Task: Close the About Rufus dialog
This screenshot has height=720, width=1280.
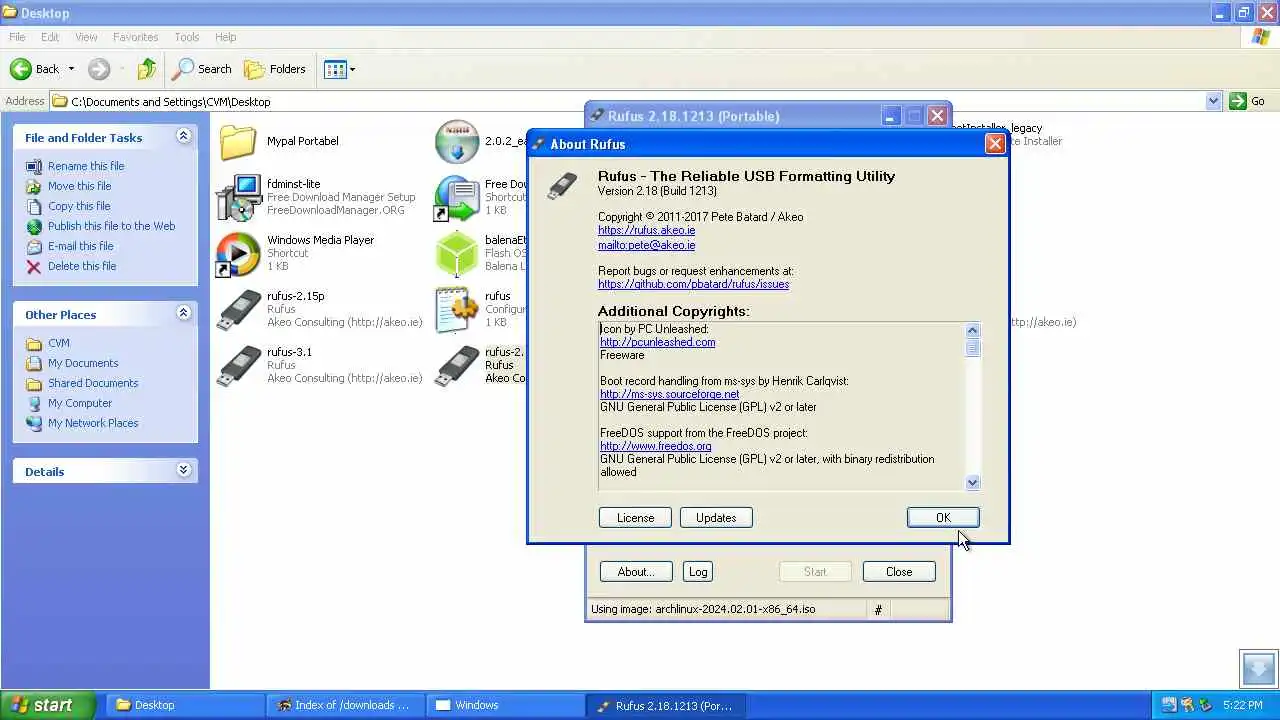Action: [995, 144]
